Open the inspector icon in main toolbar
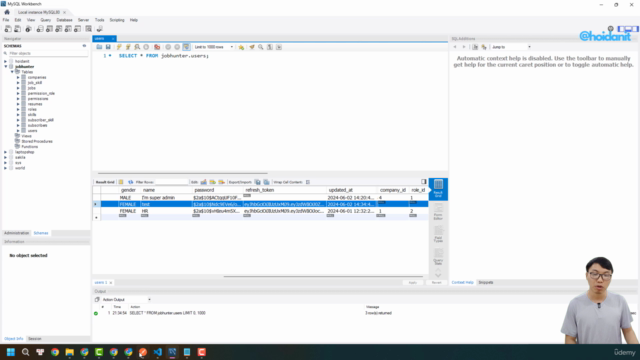 point(28,29)
